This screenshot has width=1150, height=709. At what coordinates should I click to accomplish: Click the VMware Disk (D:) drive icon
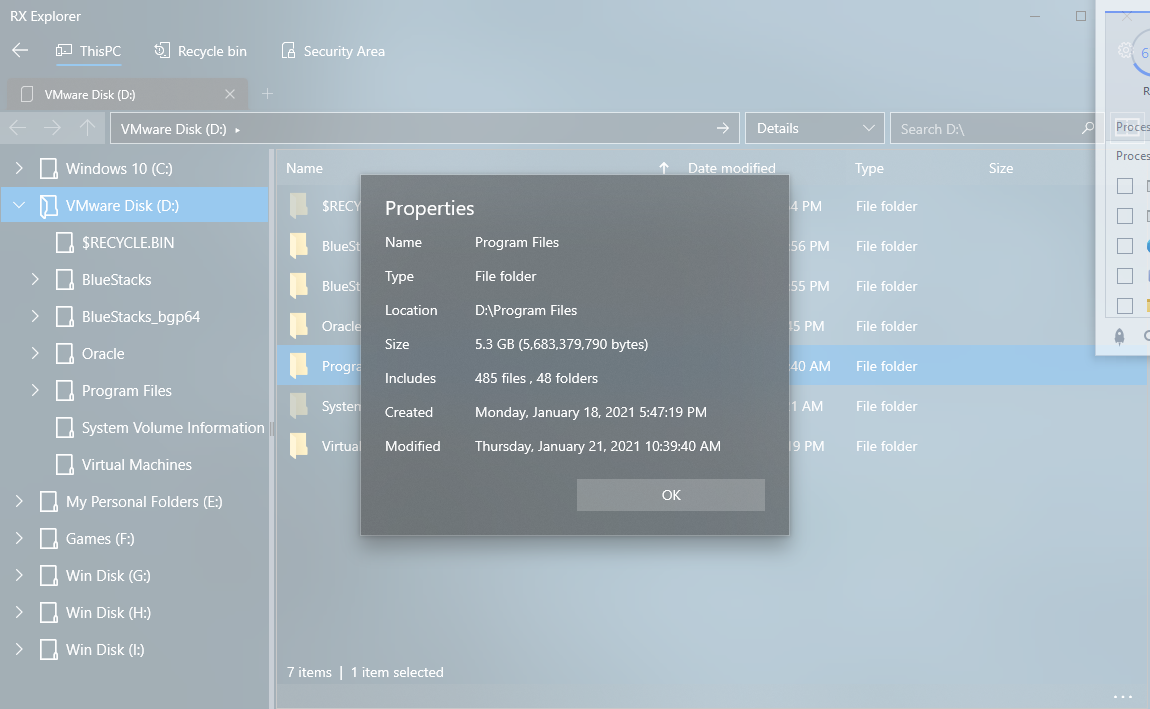coord(48,206)
